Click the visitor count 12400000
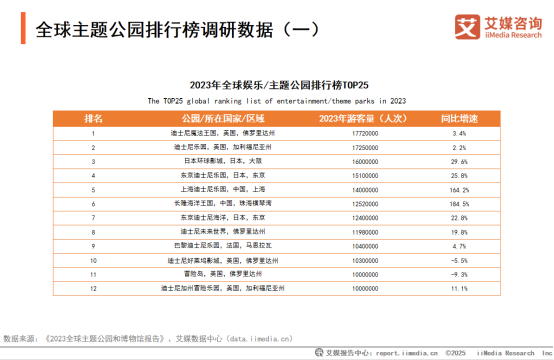Screen dimensions: 554x360 (x=365, y=218)
